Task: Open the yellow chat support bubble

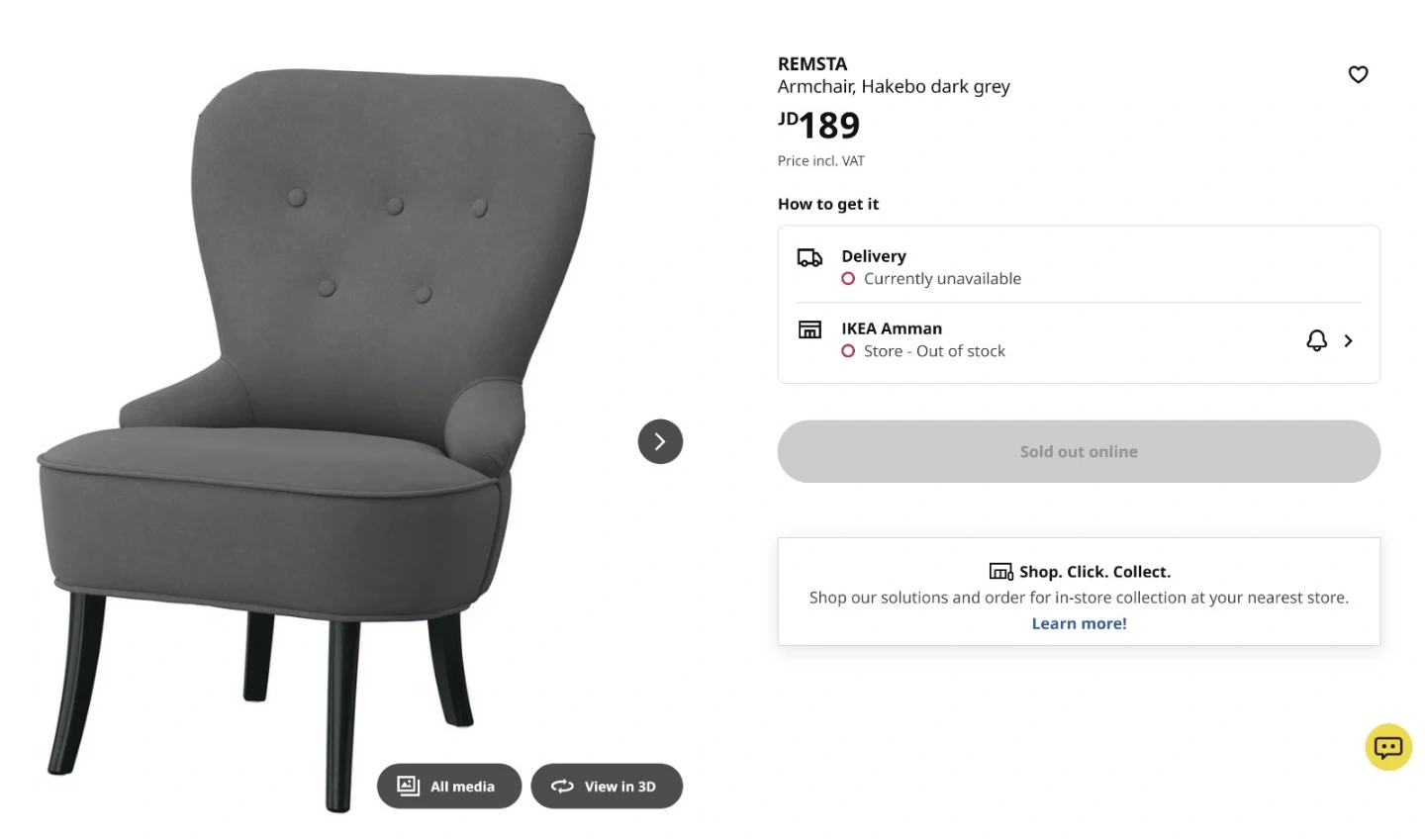Action: (1387, 747)
